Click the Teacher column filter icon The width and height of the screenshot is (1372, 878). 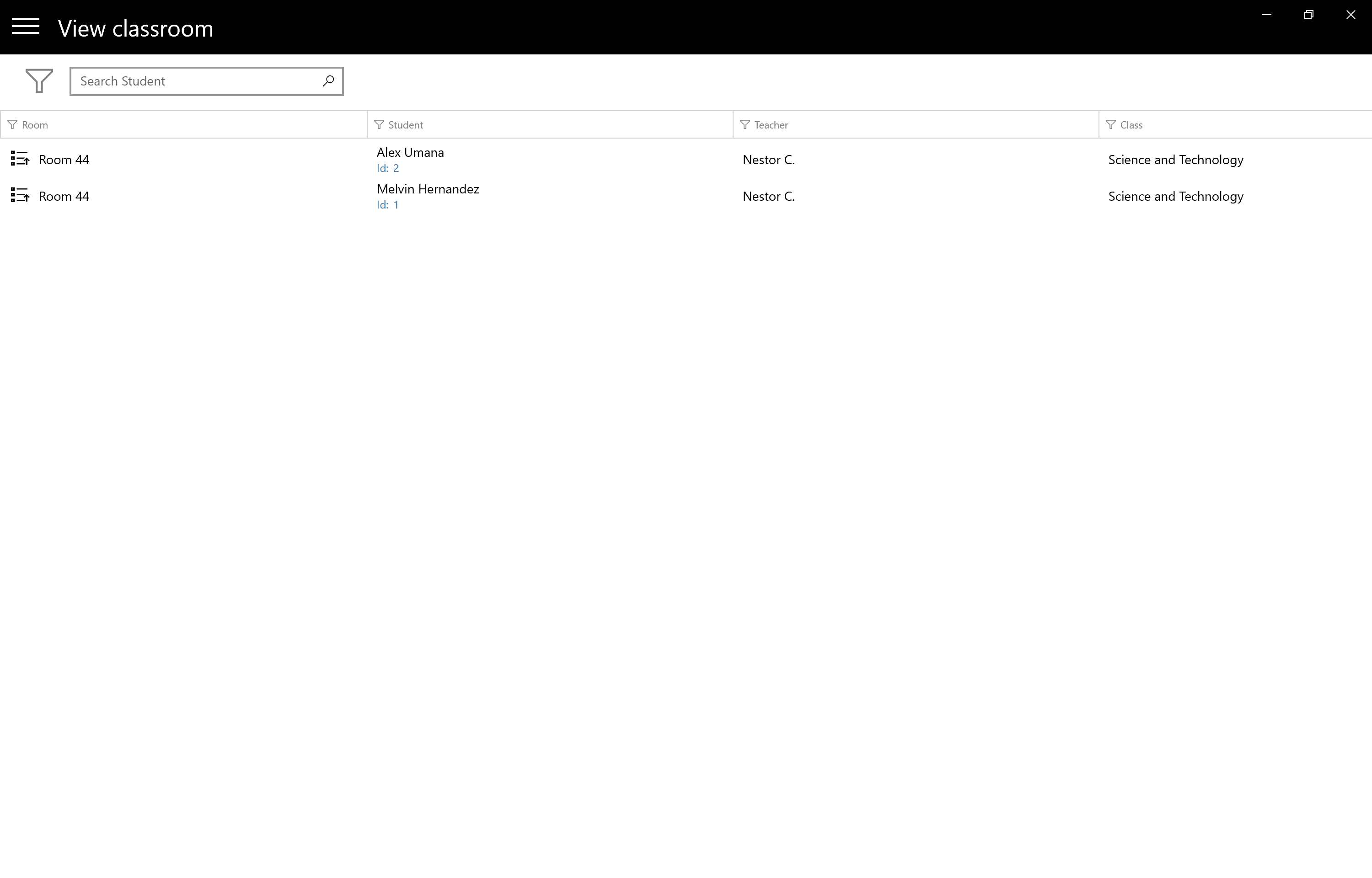(745, 125)
